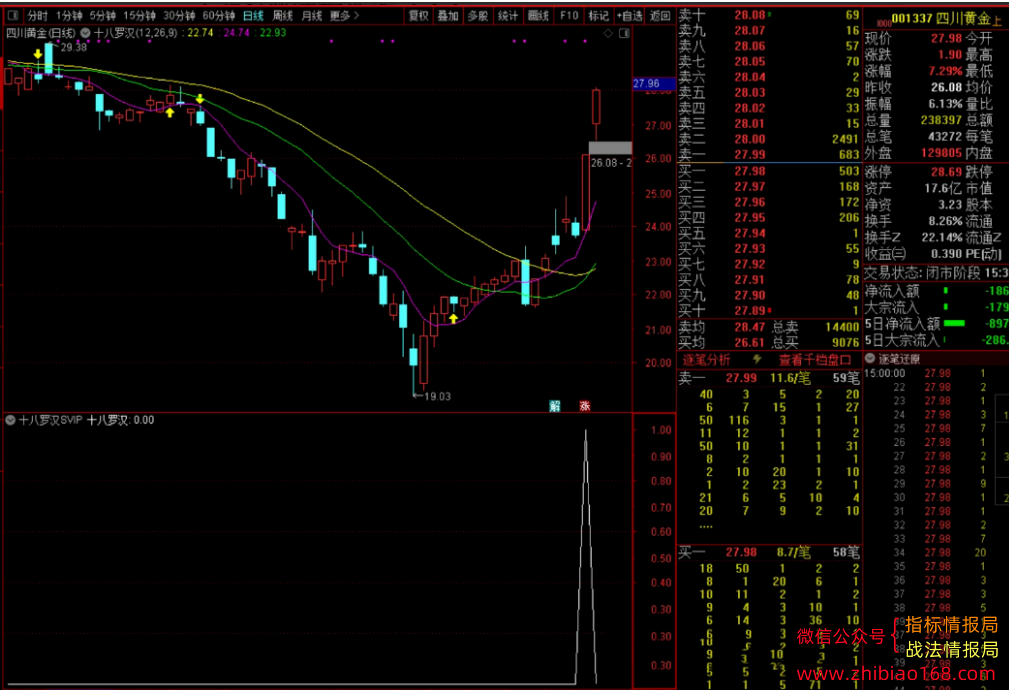This screenshot has width=1009, height=690.
Task: Click the 涨停 28.69 value
Action: [946, 172]
